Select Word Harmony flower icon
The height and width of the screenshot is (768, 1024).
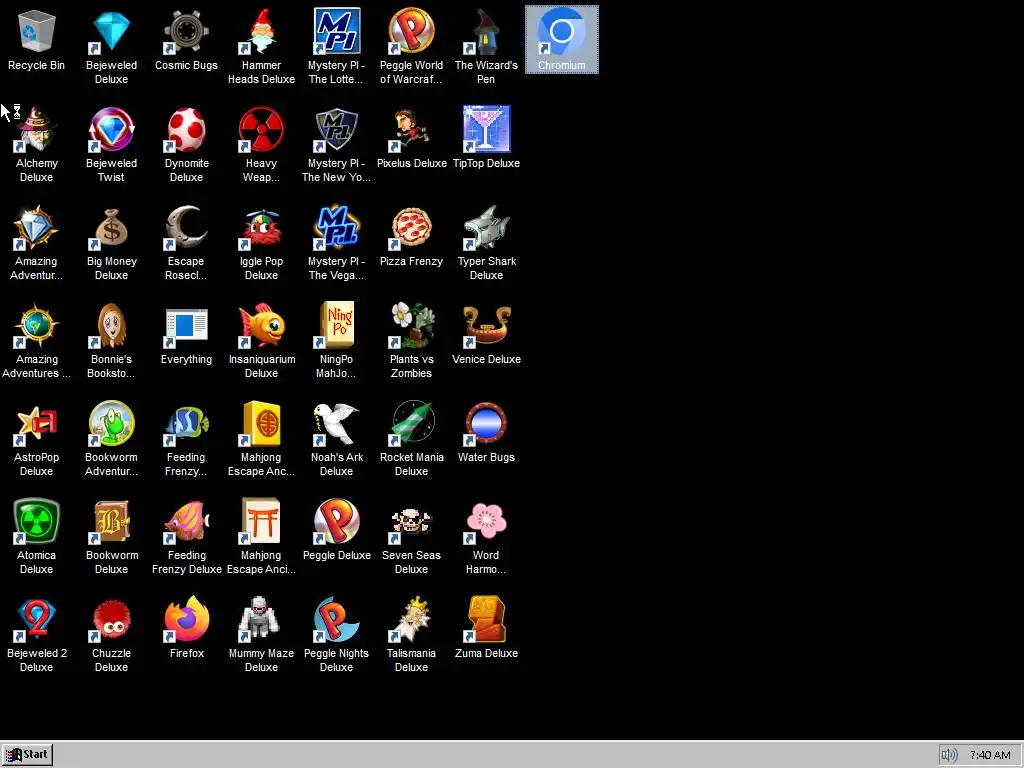pyautogui.click(x=487, y=521)
